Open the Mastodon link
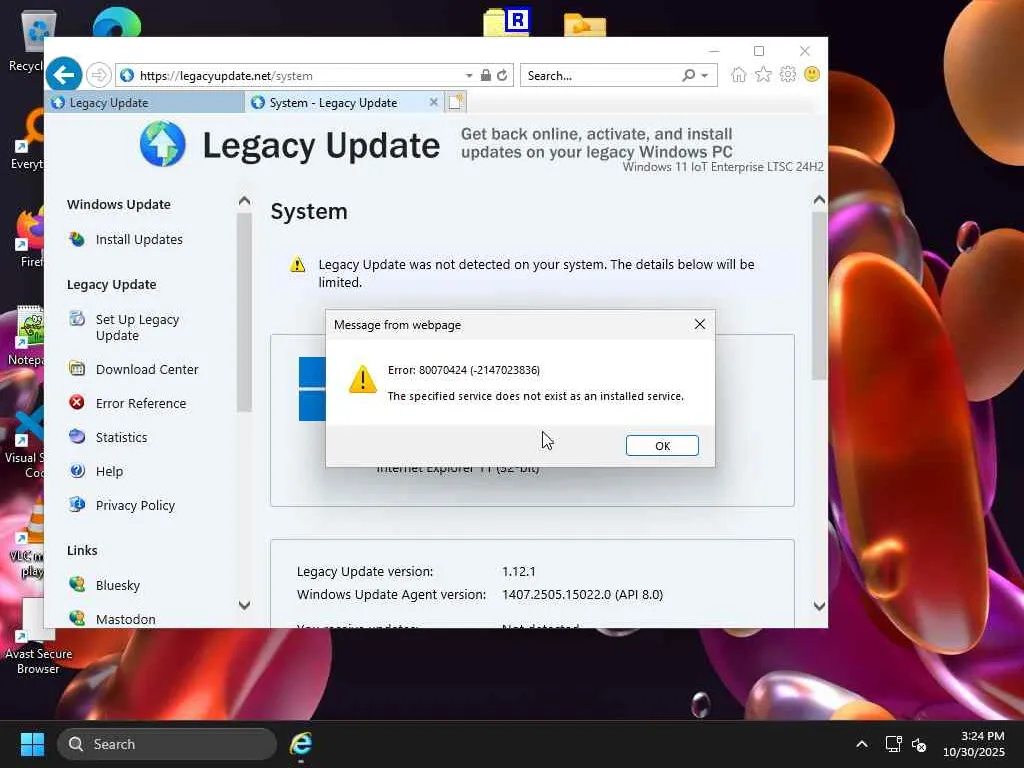The image size is (1024, 768). (125, 619)
